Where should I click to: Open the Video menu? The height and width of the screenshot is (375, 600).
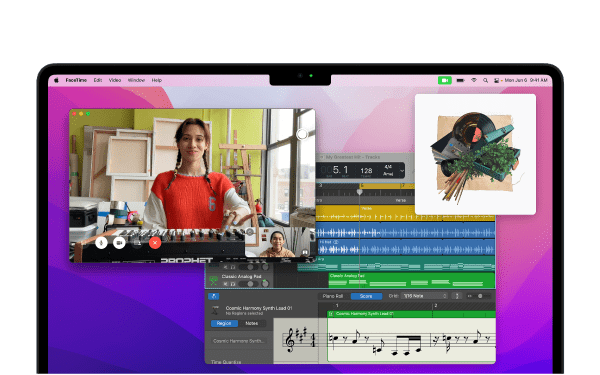point(115,80)
